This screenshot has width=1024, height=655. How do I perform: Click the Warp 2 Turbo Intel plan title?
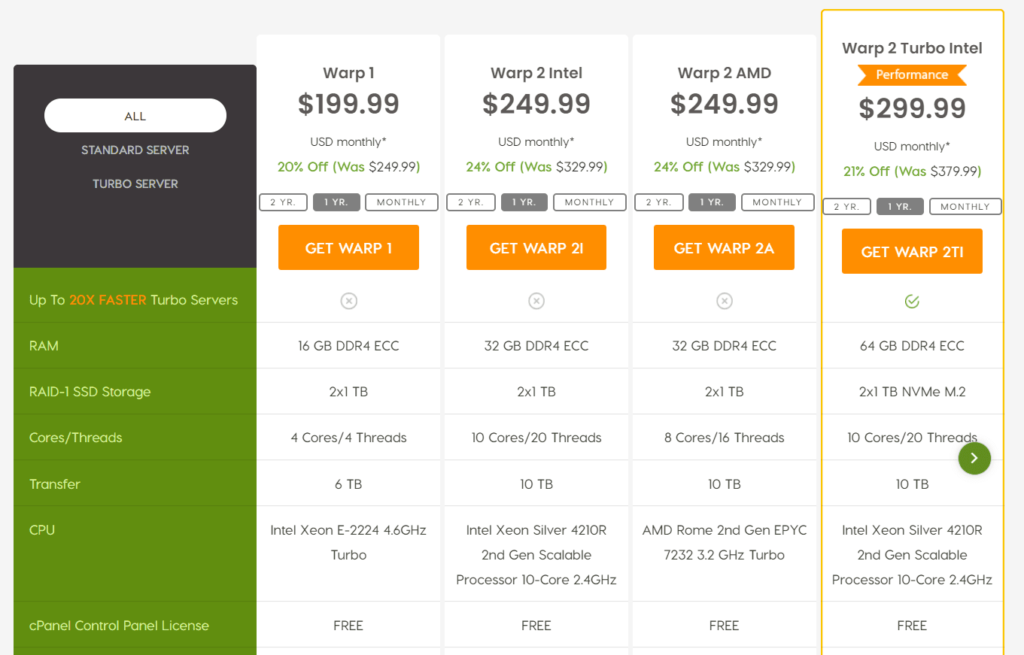912,48
